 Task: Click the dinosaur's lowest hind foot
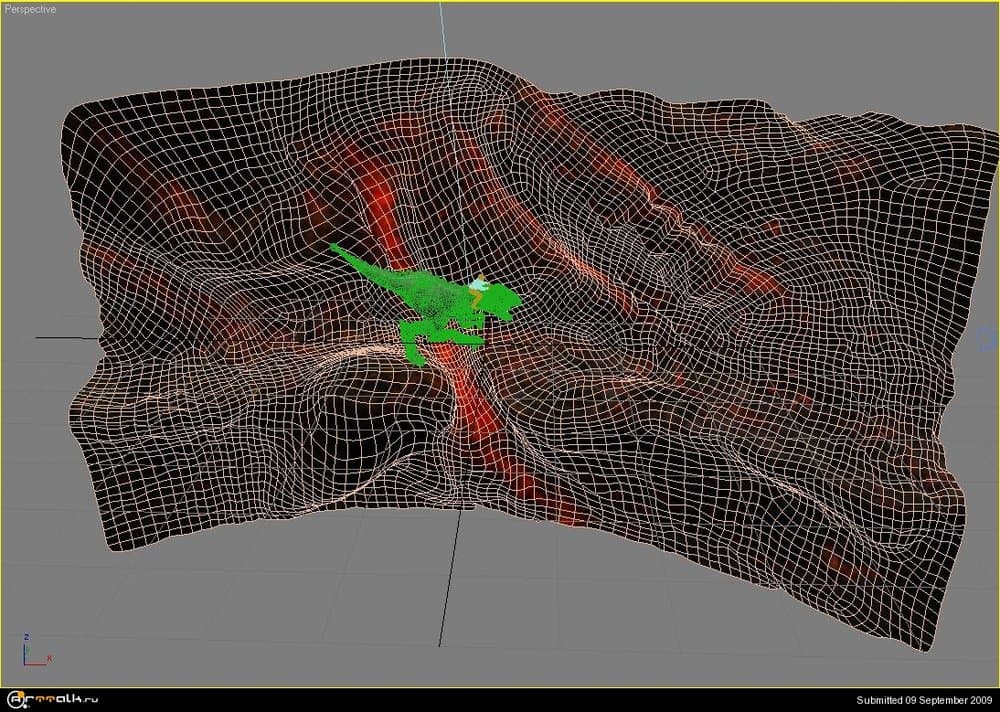tap(419, 360)
